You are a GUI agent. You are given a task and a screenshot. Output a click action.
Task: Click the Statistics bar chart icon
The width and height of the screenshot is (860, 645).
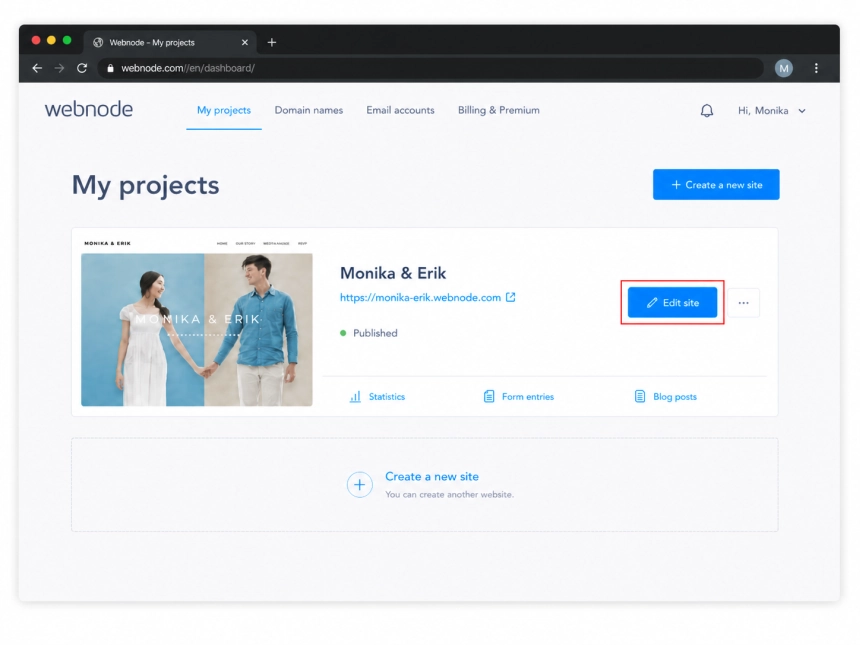(355, 397)
